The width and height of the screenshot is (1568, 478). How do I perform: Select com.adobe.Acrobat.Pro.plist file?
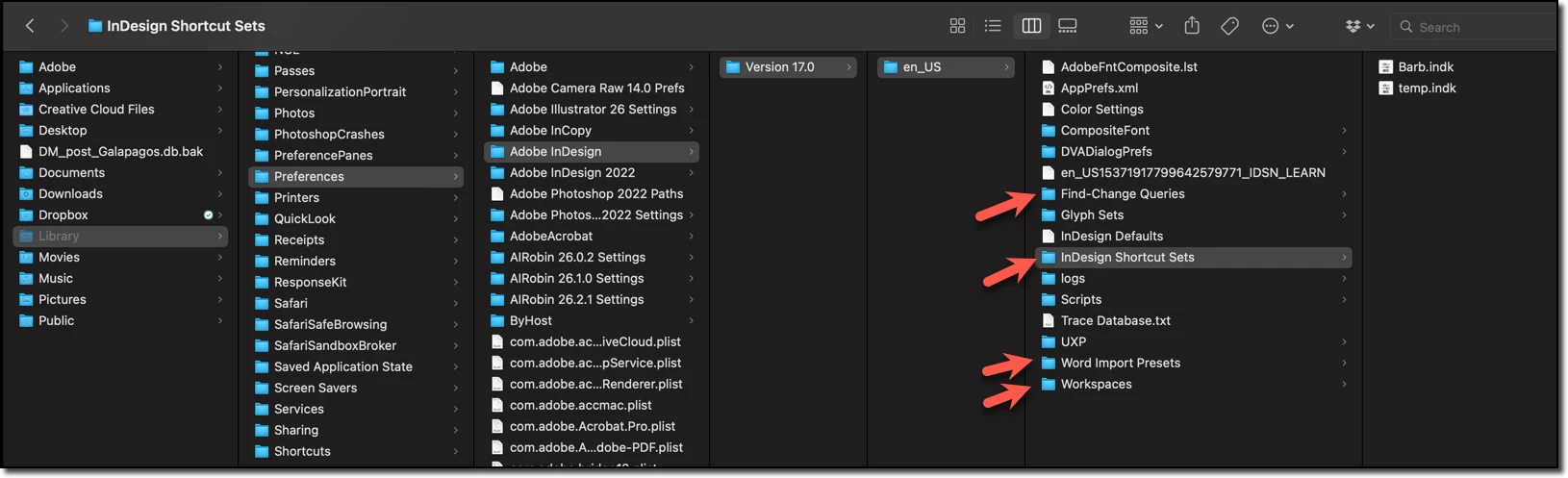(592, 426)
